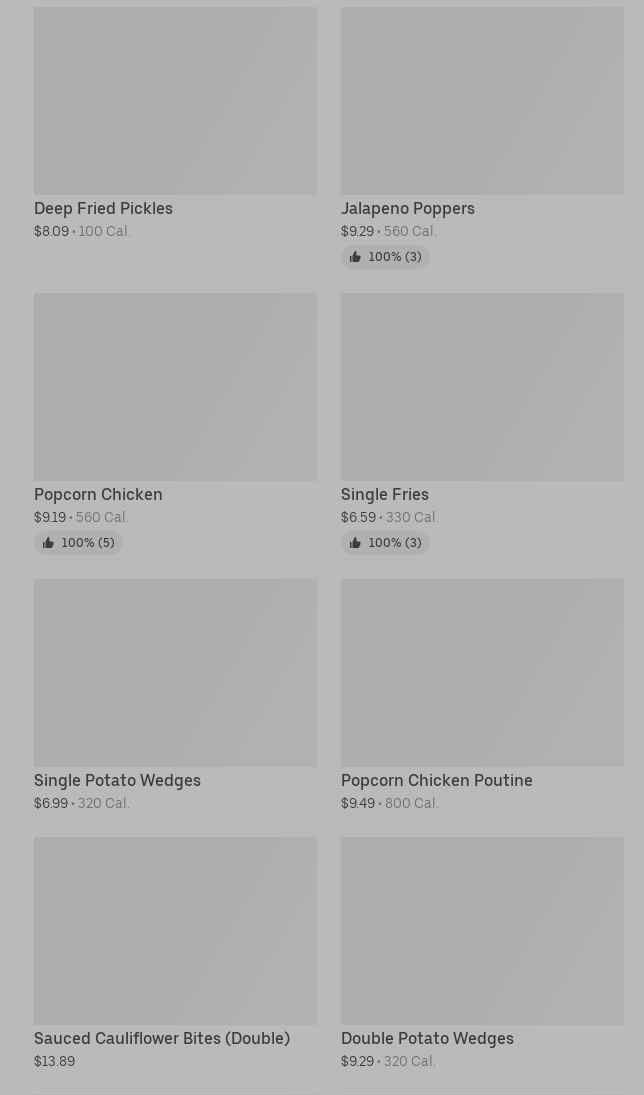
Task: Click the thumbs-up icon under Single Fries
Action: [x=355, y=543]
